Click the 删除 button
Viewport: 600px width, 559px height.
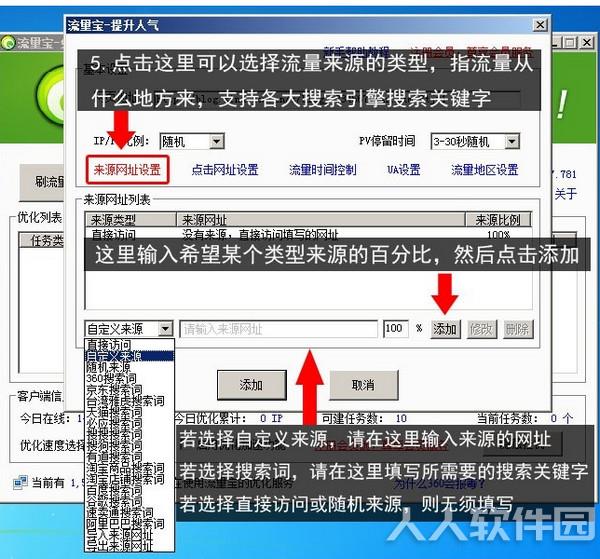pos(518,329)
